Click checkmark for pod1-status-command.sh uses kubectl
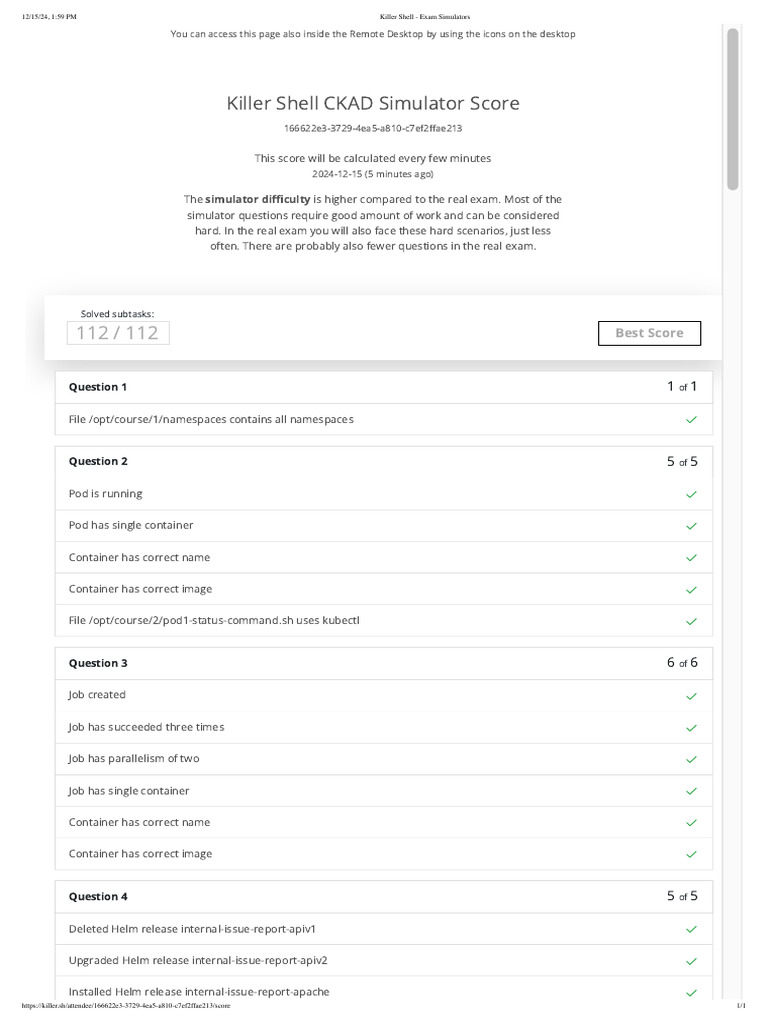768x1024 pixels. point(691,621)
